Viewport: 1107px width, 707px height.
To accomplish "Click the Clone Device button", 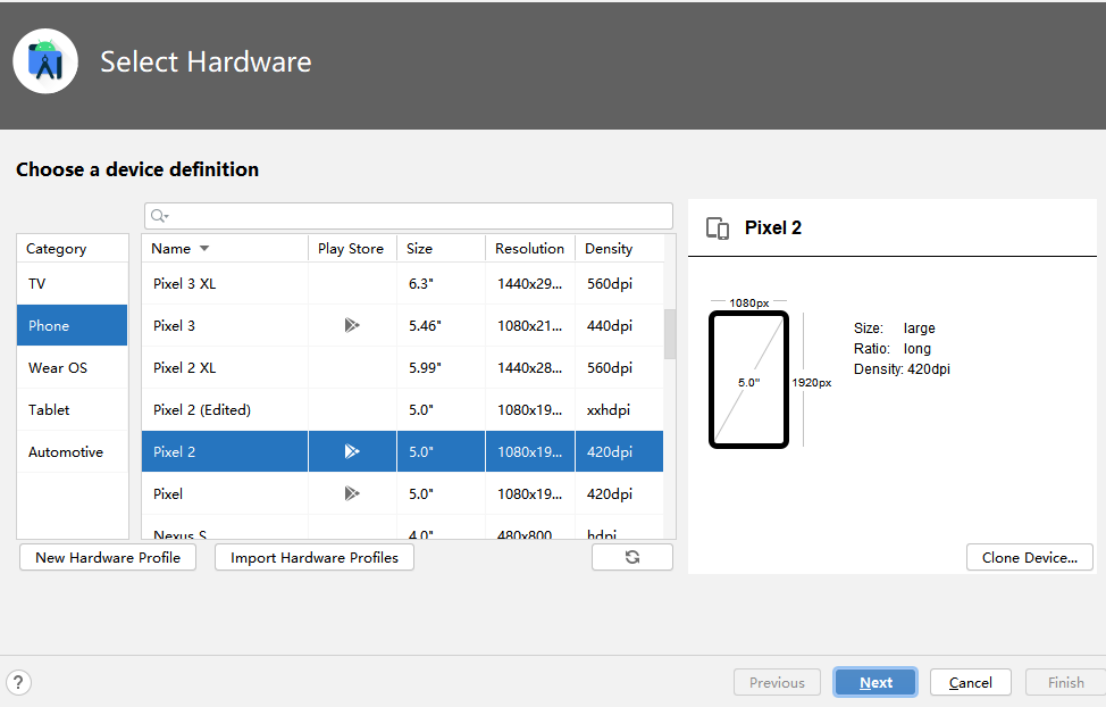I will [1029, 557].
